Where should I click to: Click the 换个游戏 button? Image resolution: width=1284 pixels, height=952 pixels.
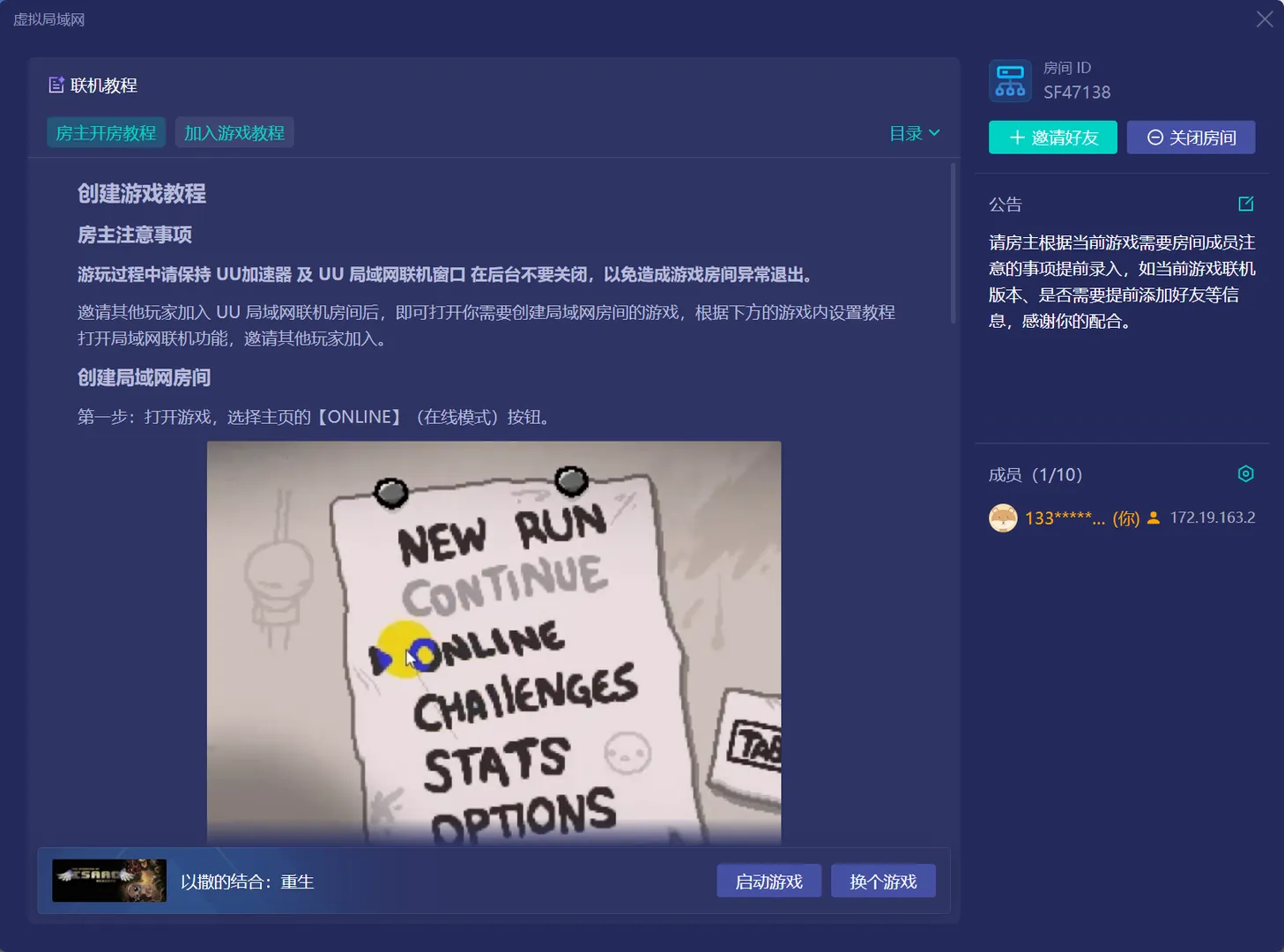click(883, 881)
